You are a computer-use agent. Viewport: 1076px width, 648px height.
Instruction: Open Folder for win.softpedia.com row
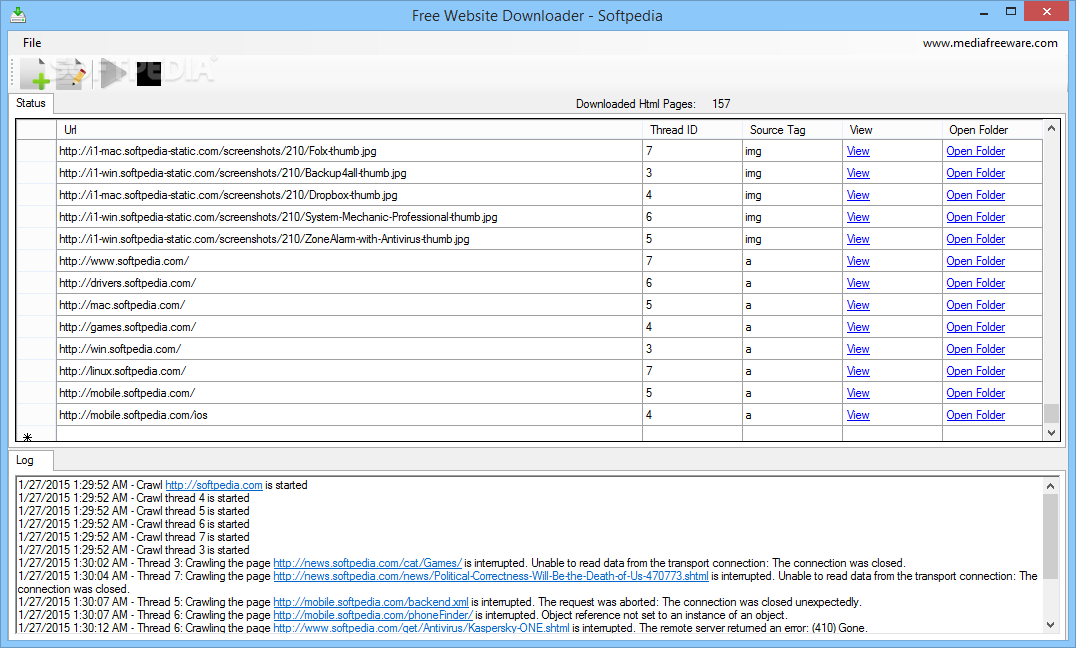tap(975, 349)
